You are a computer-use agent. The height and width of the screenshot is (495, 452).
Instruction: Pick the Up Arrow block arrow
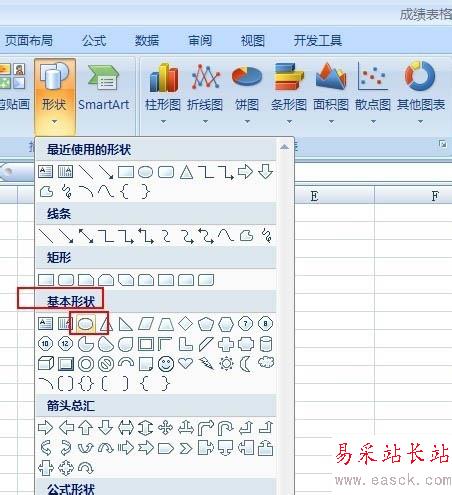[x=86, y=428]
